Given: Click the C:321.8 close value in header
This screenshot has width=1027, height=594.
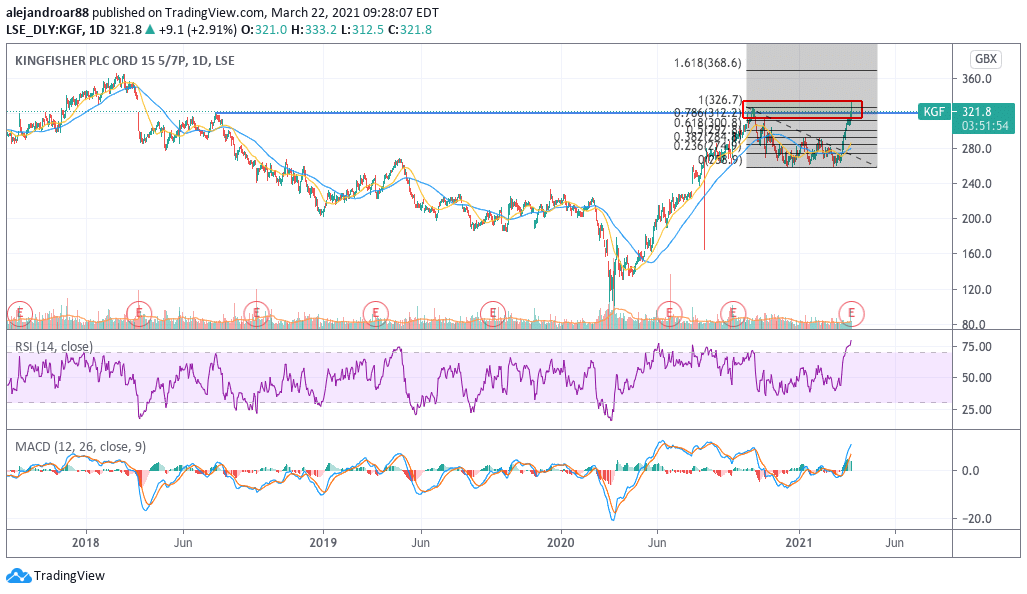Looking at the screenshot, I should 410,29.
